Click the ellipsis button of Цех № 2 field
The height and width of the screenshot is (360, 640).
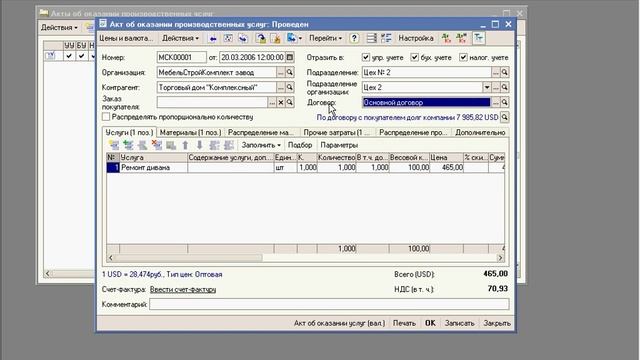(496, 73)
